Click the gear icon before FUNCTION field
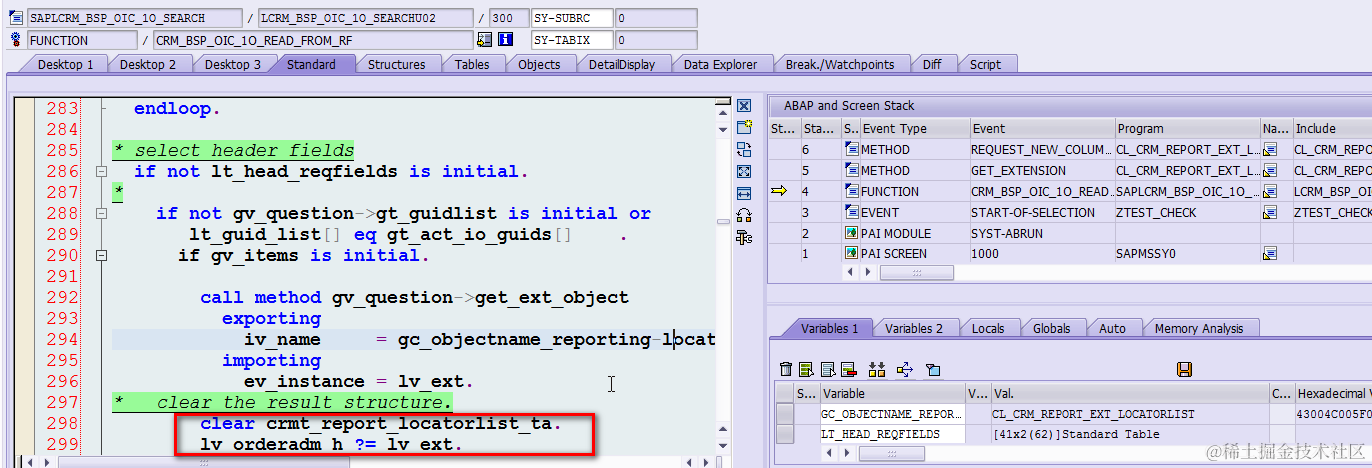The height and width of the screenshot is (468, 1372). click(x=15, y=40)
